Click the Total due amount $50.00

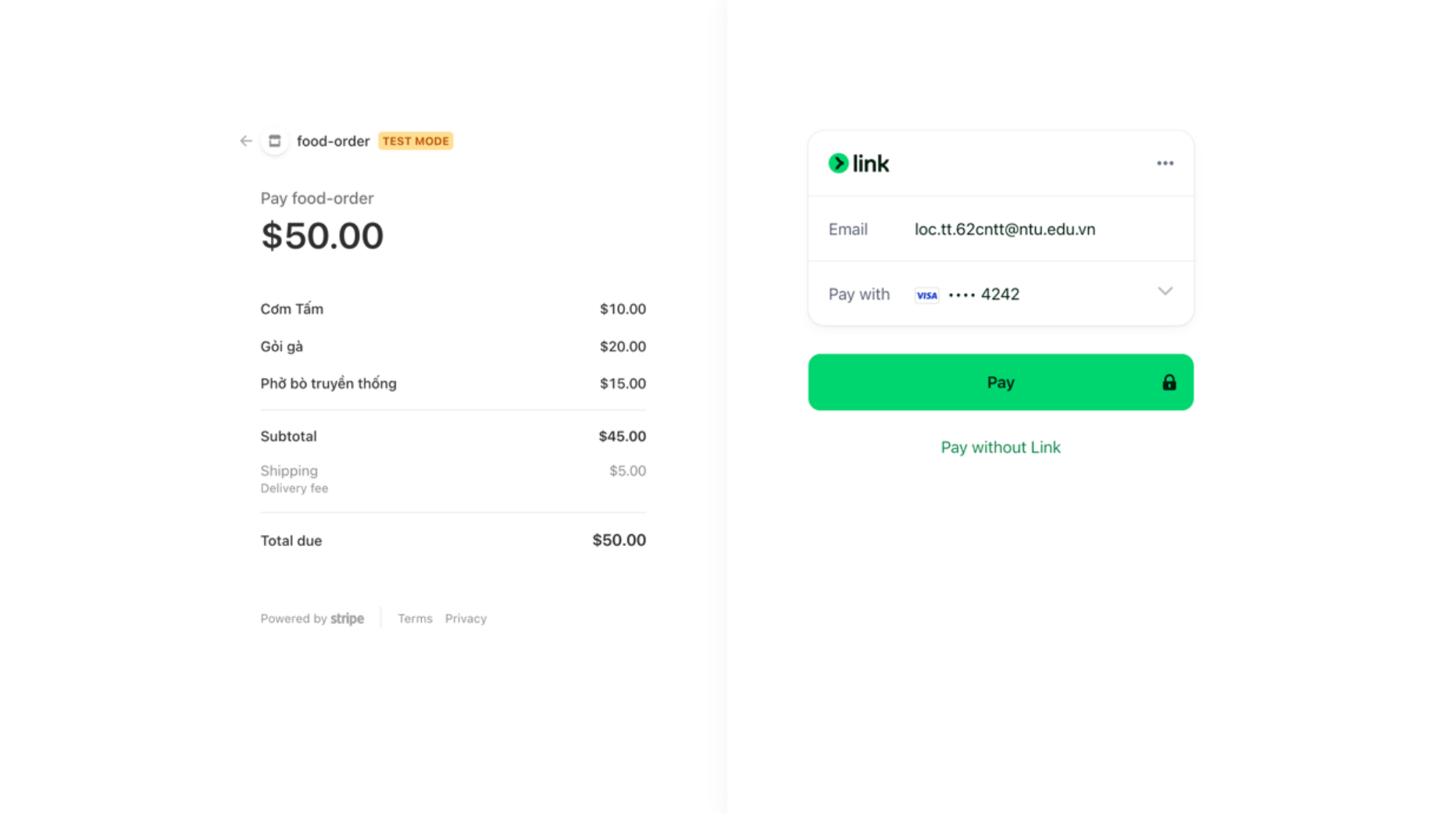click(x=619, y=541)
